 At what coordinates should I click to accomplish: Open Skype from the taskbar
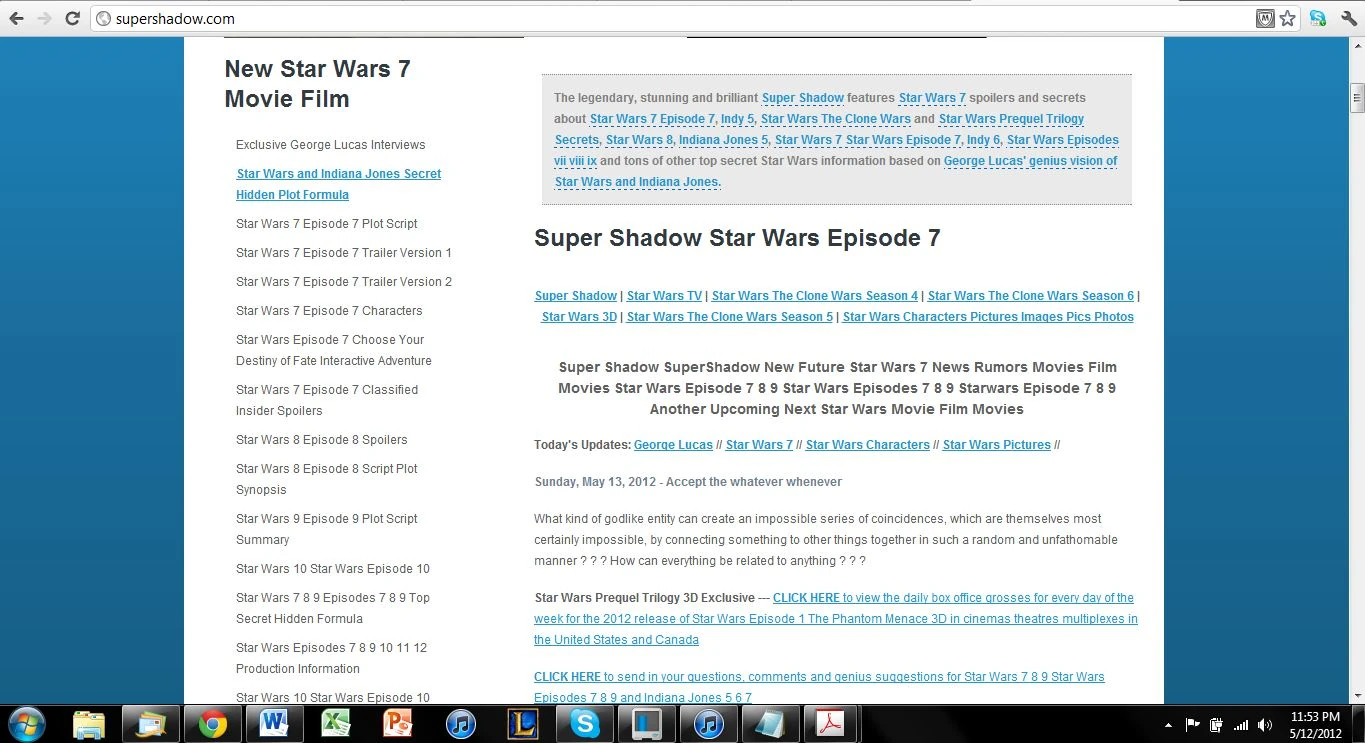(583, 723)
